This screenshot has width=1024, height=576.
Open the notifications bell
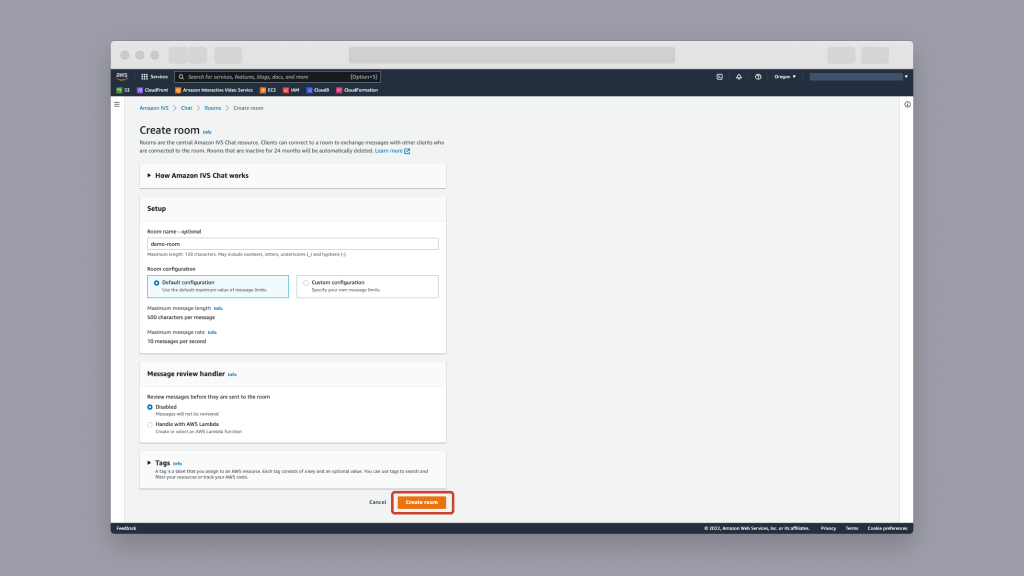coord(738,76)
